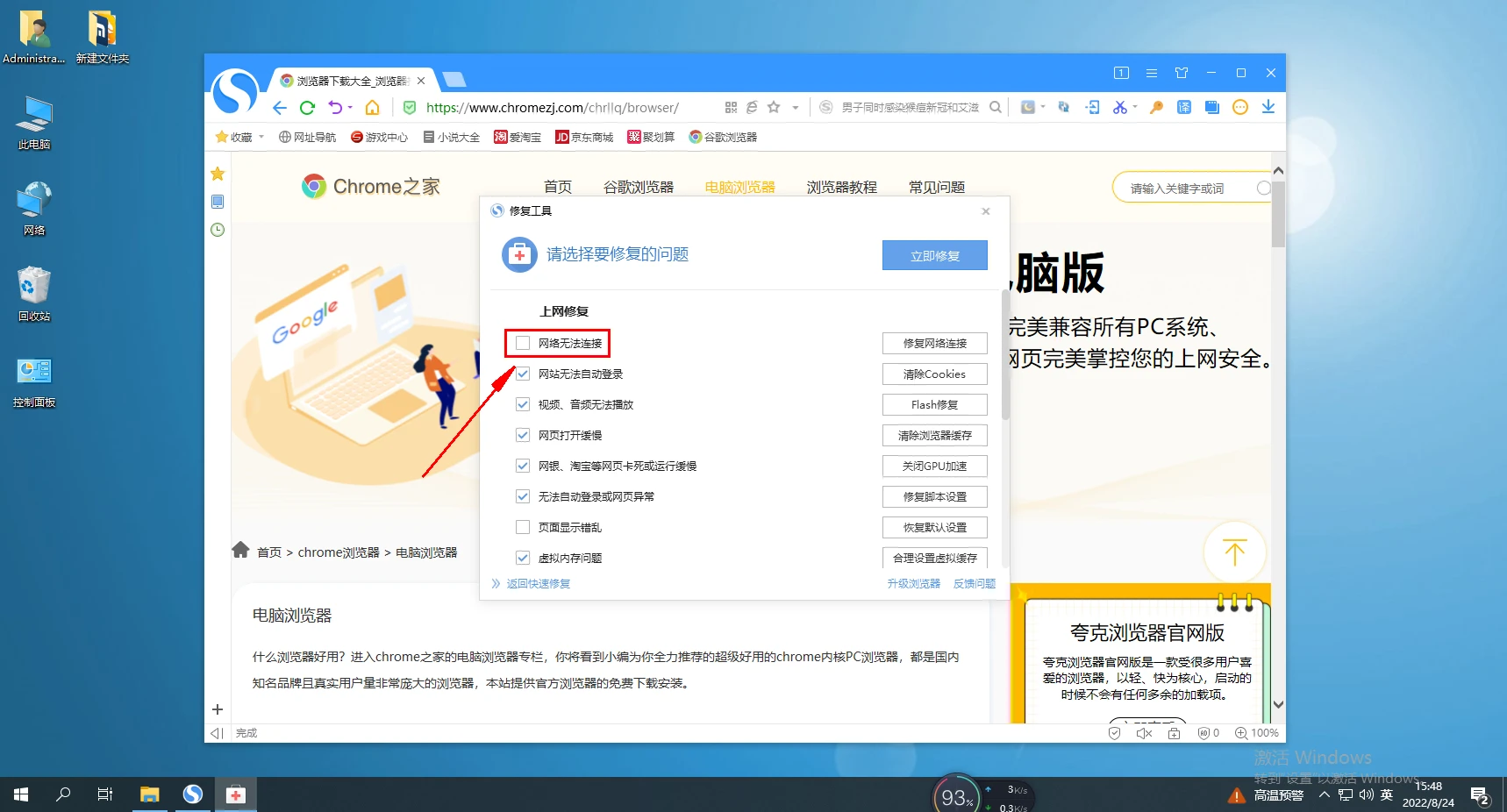Open the 浏览器教程 nav item
The height and width of the screenshot is (812, 1507).
pyautogui.click(x=842, y=187)
